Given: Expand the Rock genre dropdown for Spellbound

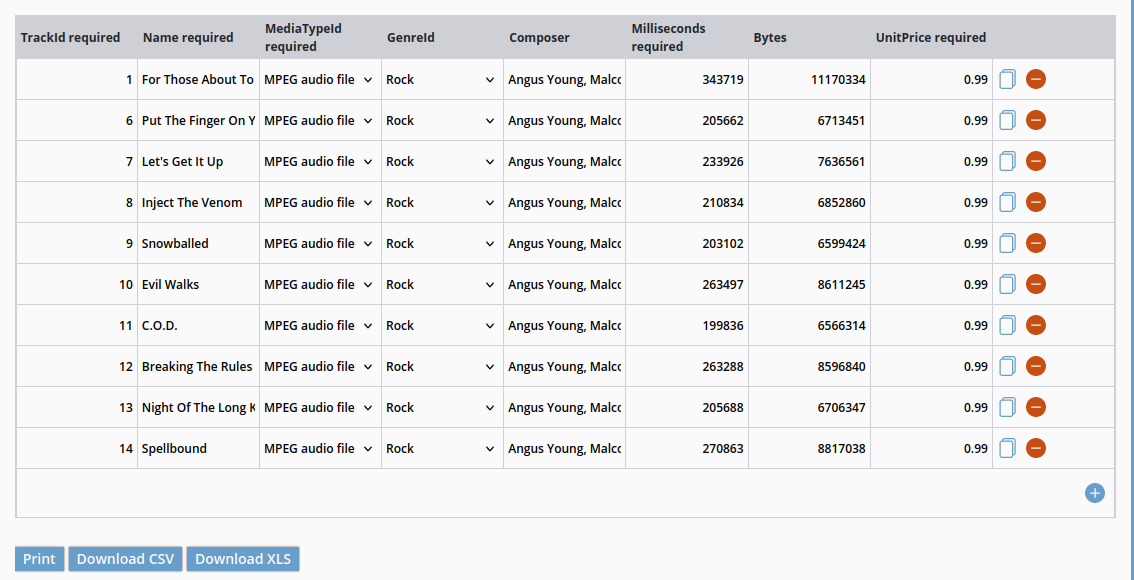Looking at the screenshot, I should [x=443, y=448].
